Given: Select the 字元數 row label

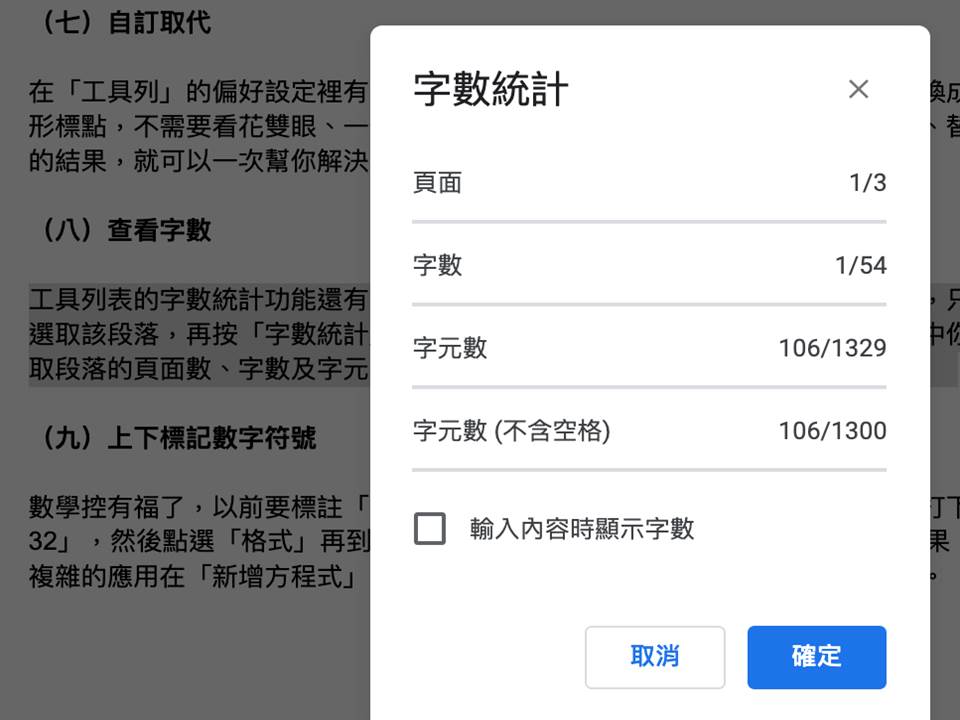Looking at the screenshot, I should tap(450, 348).
